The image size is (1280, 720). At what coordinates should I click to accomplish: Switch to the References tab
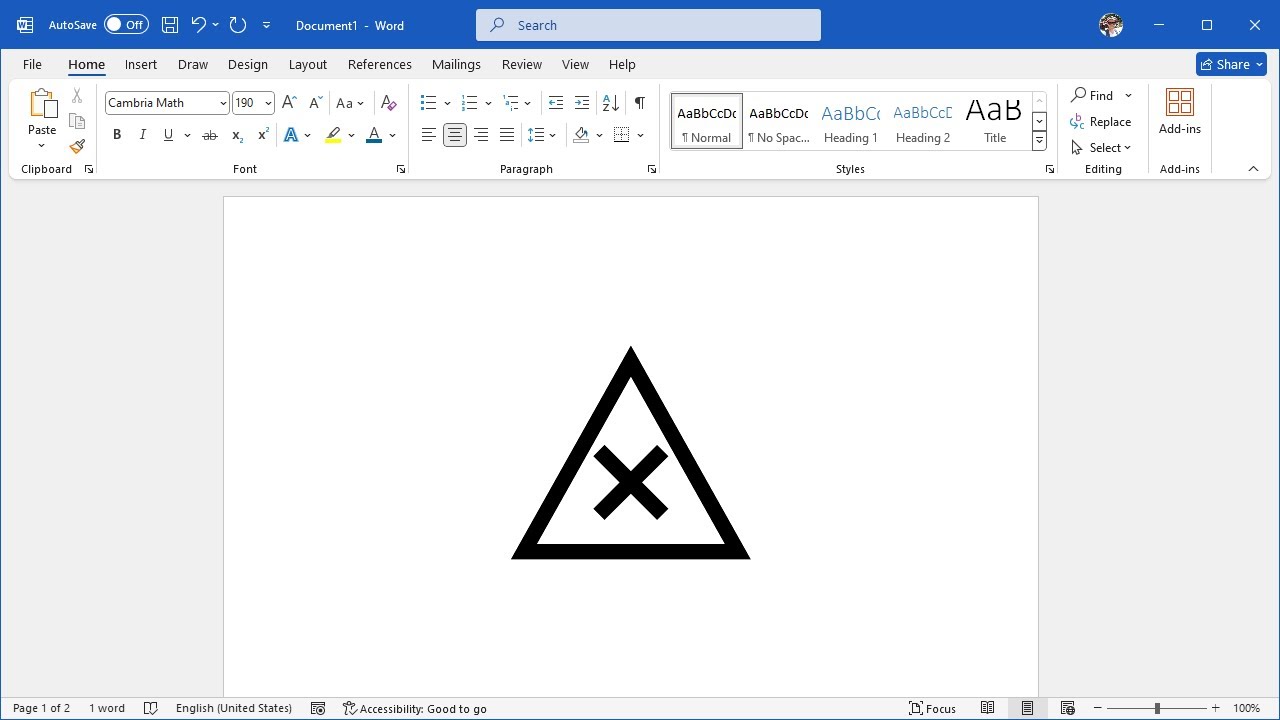[x=380, y=64]
